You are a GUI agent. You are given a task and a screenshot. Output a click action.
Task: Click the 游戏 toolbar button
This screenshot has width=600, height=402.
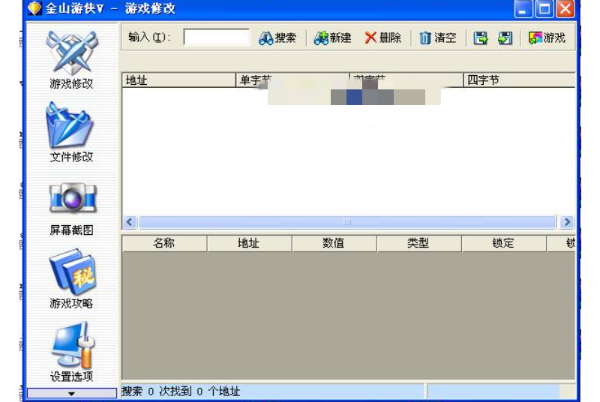[547, 38]
